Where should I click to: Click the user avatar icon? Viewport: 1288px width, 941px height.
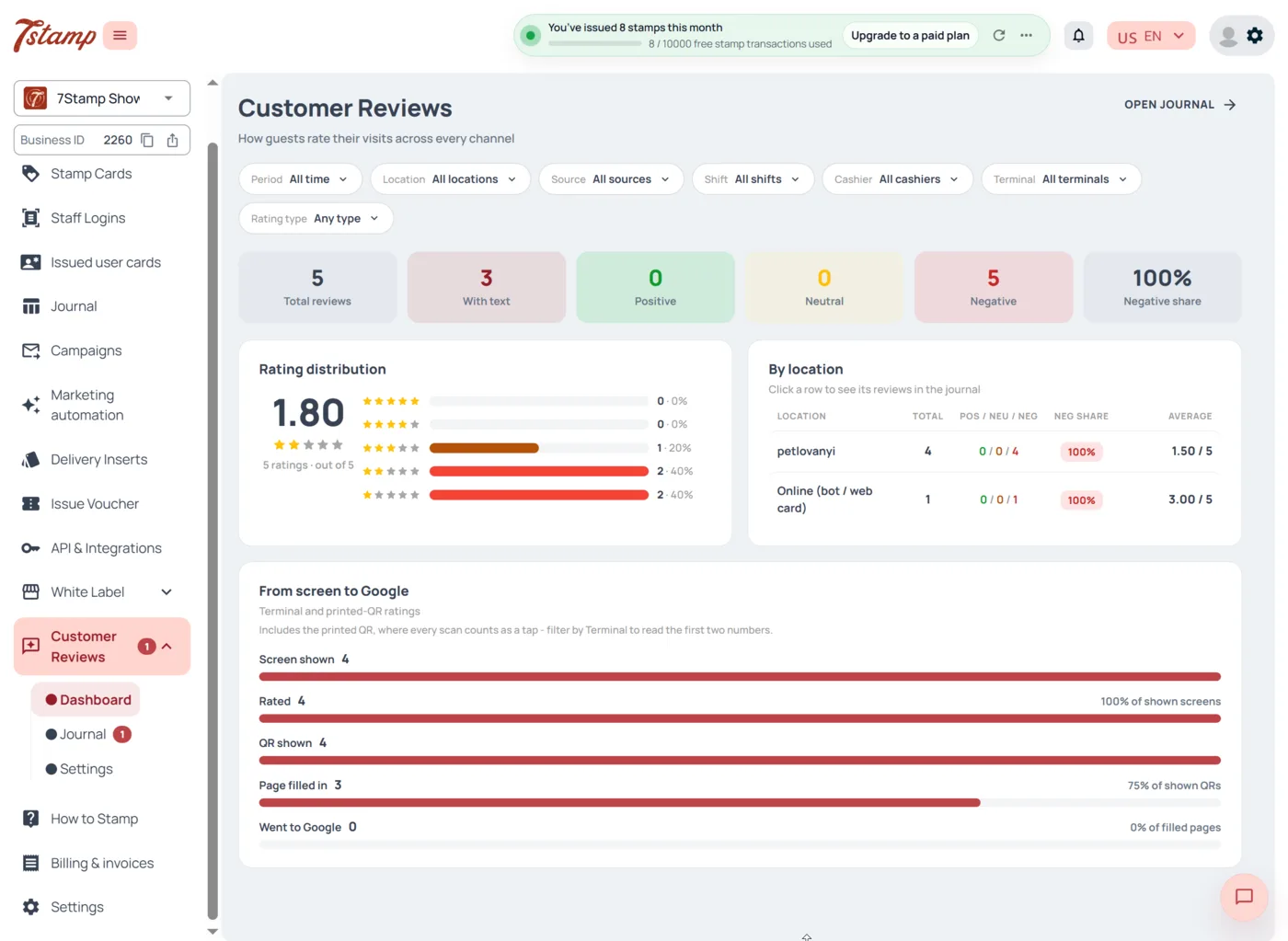coord(1228,36)
